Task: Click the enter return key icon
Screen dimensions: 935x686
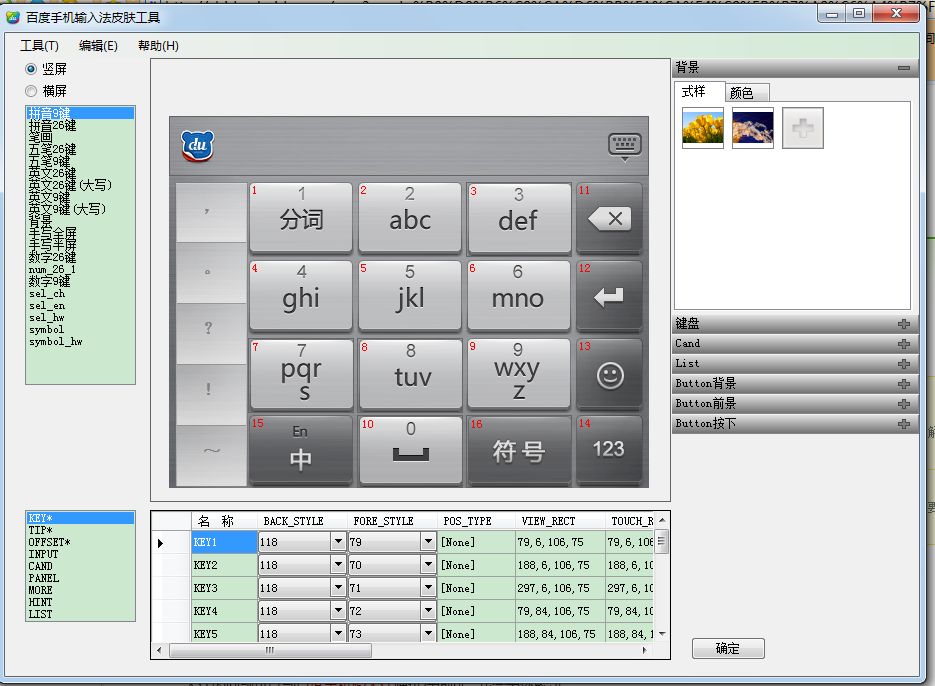Action: (x=609, y=297)
